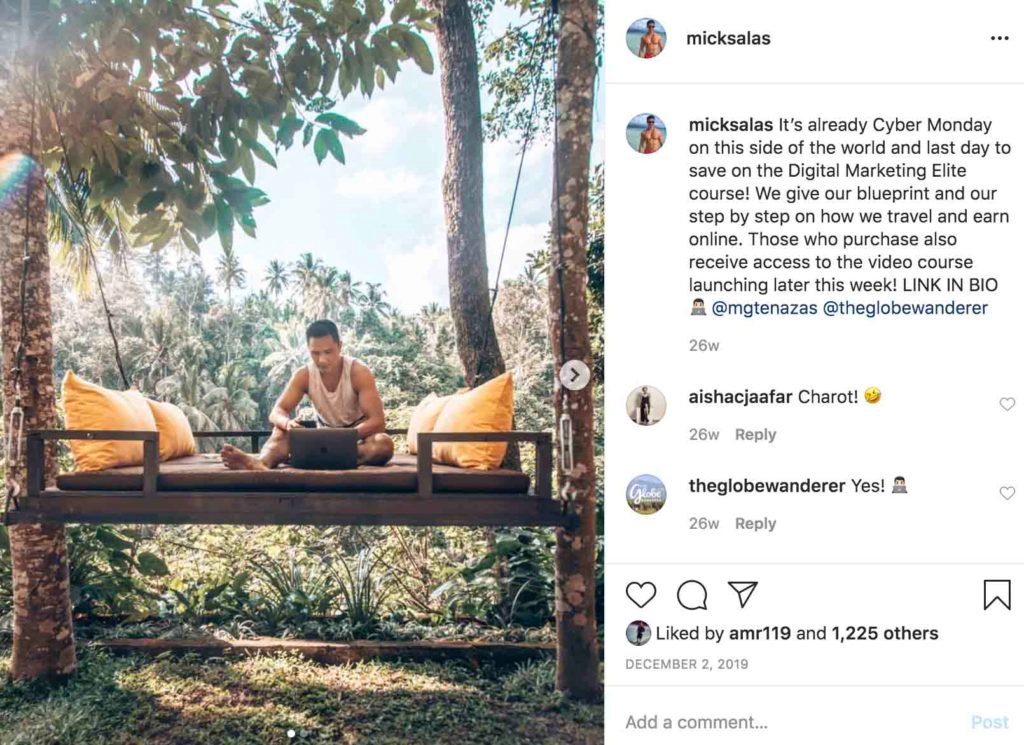Go to next photo with carousel arrow
Screen dimensions: 1024x745
(x=574, y=375)
